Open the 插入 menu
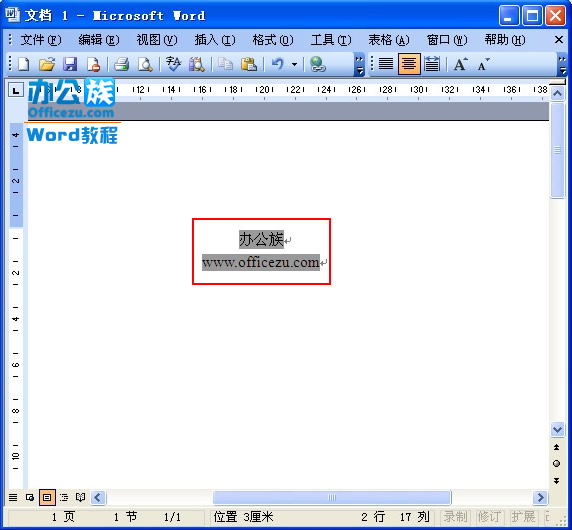This screenshot has width=572, height=530. (x=214, y=40)
